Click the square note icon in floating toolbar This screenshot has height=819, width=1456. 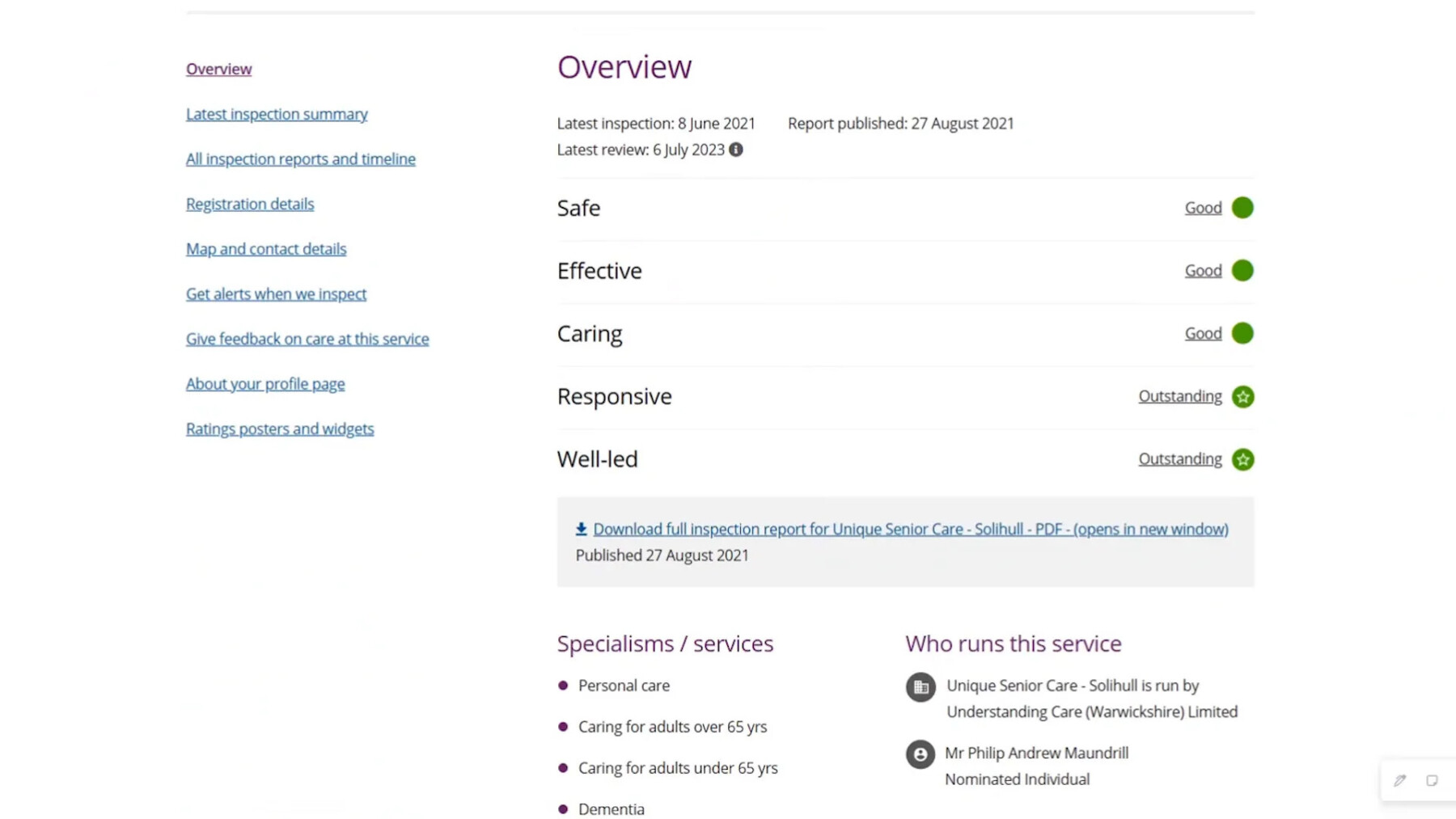(1432, 780)
